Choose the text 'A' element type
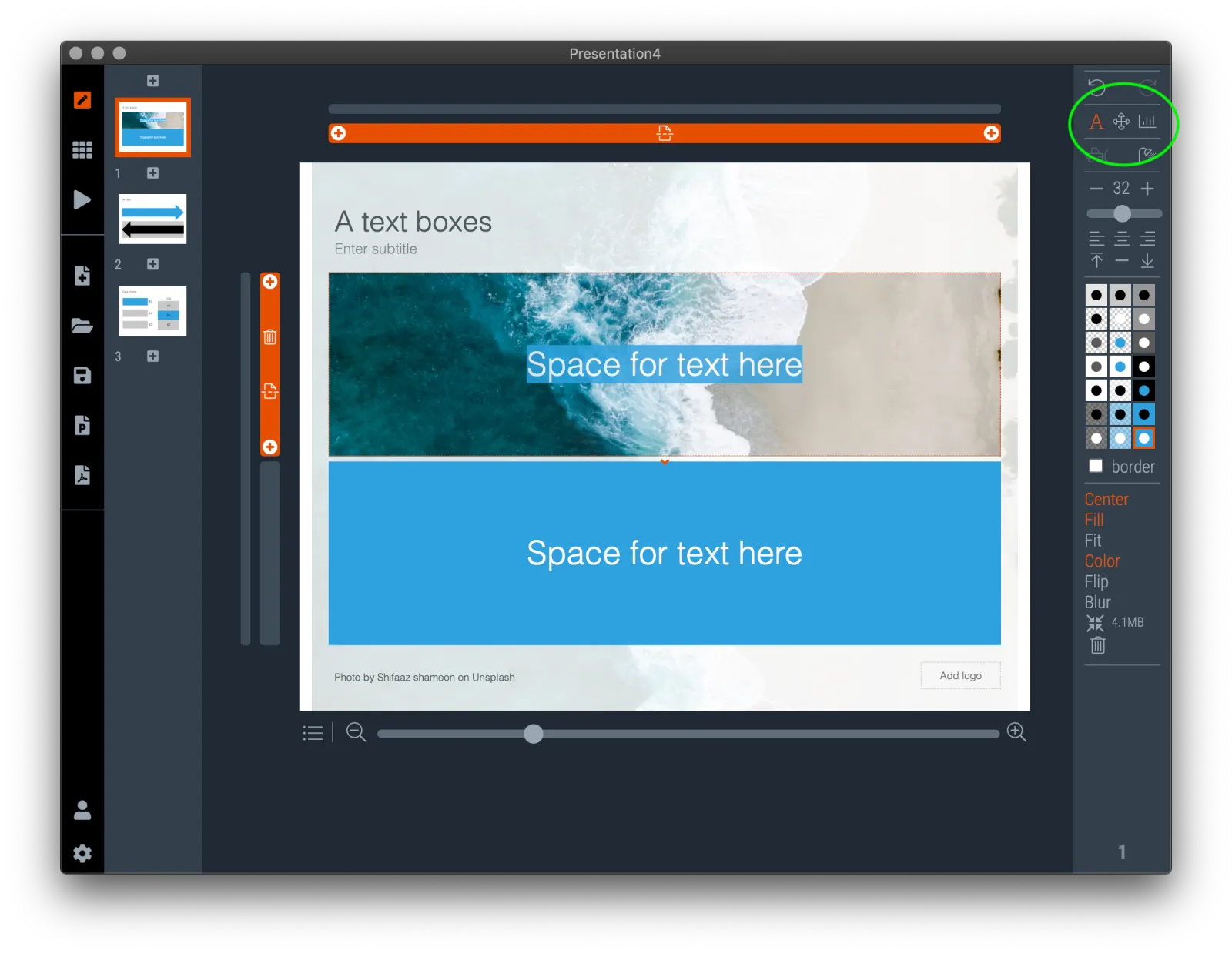The height and width of the screenshot is (954, 1232). [1096, 122]
